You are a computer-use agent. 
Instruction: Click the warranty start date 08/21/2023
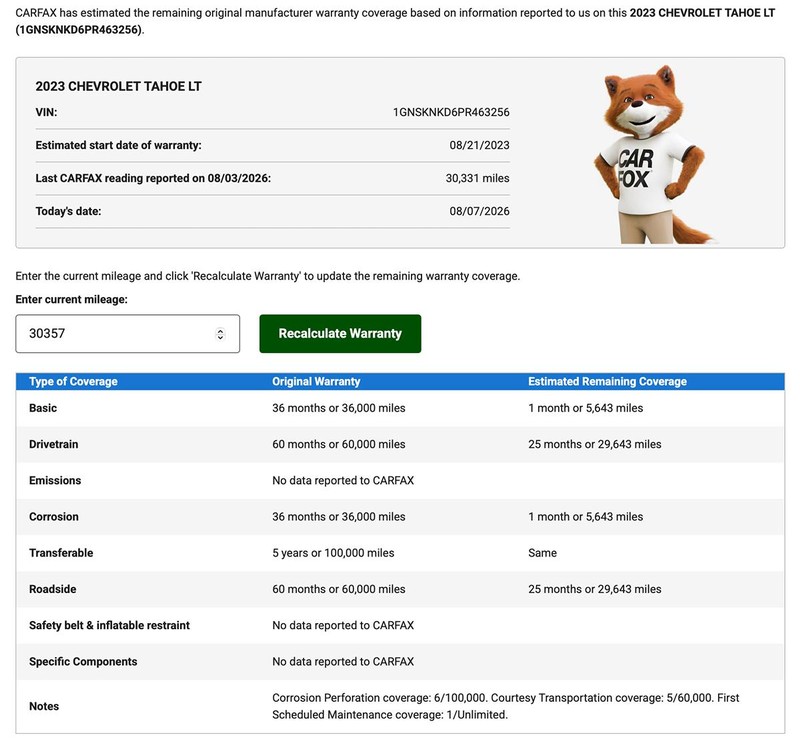point(480,145)
